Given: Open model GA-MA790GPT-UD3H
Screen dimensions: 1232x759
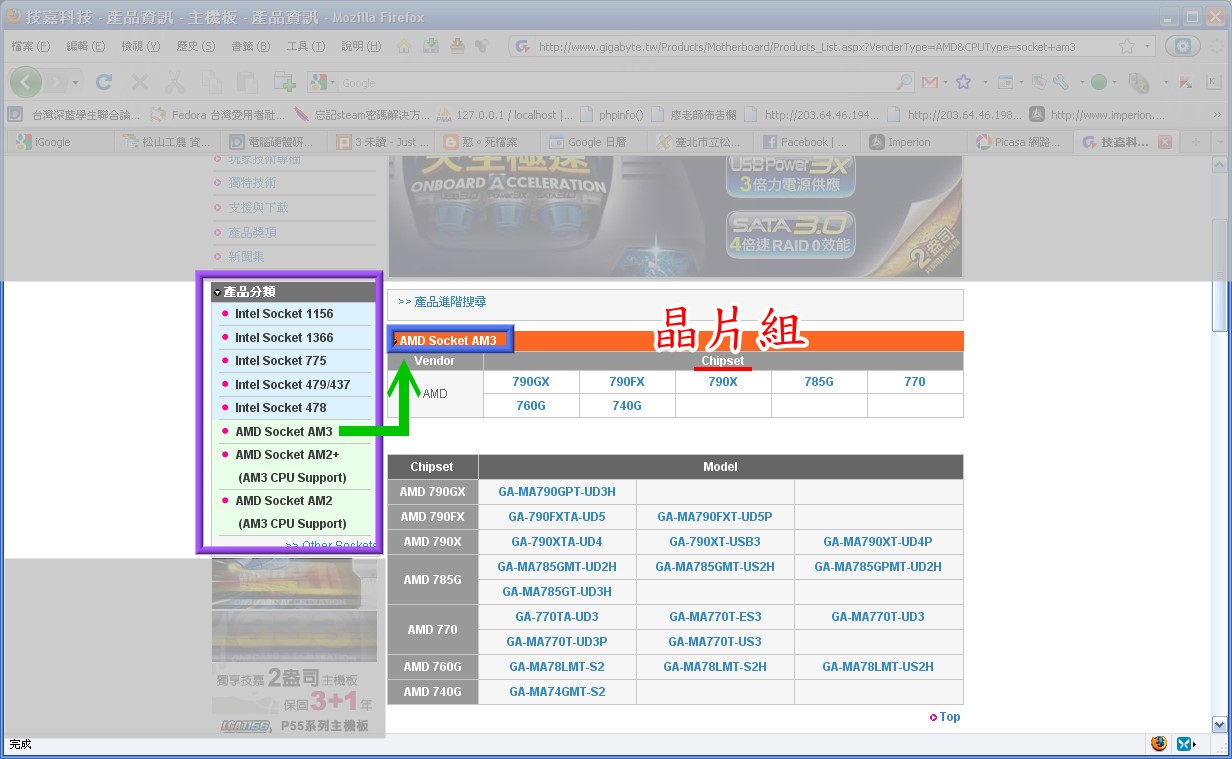Looking at the screenshot, I should [557, 492].
